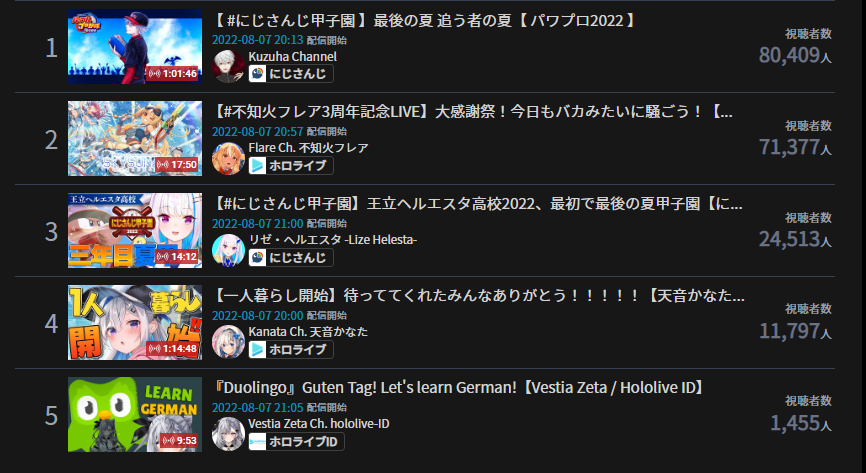The image size is (866, 473).
Task: Click ホロライブ tag under Kanata Ch.
Action: pyautogui.click(x=291, y=349)
